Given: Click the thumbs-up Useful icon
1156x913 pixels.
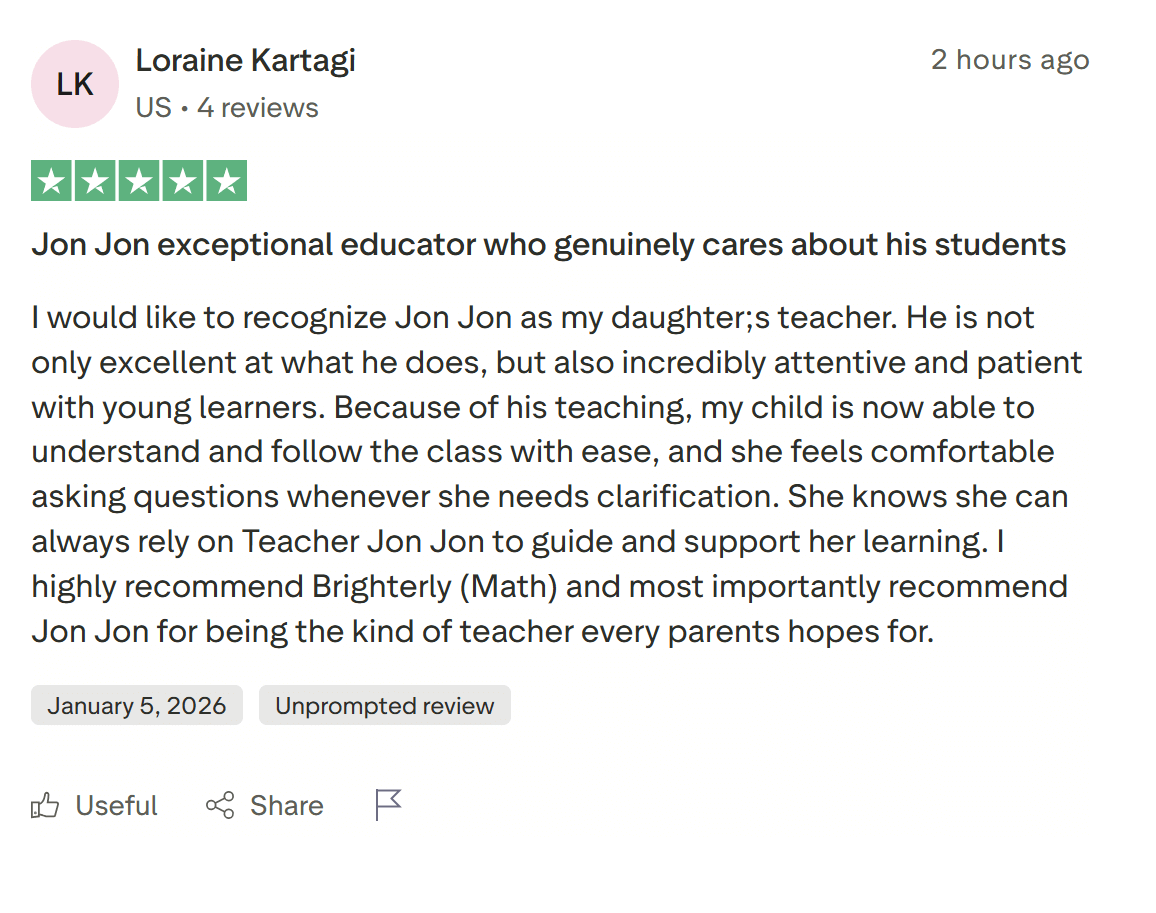Looking at the screenshot, I should click(45, 805).
